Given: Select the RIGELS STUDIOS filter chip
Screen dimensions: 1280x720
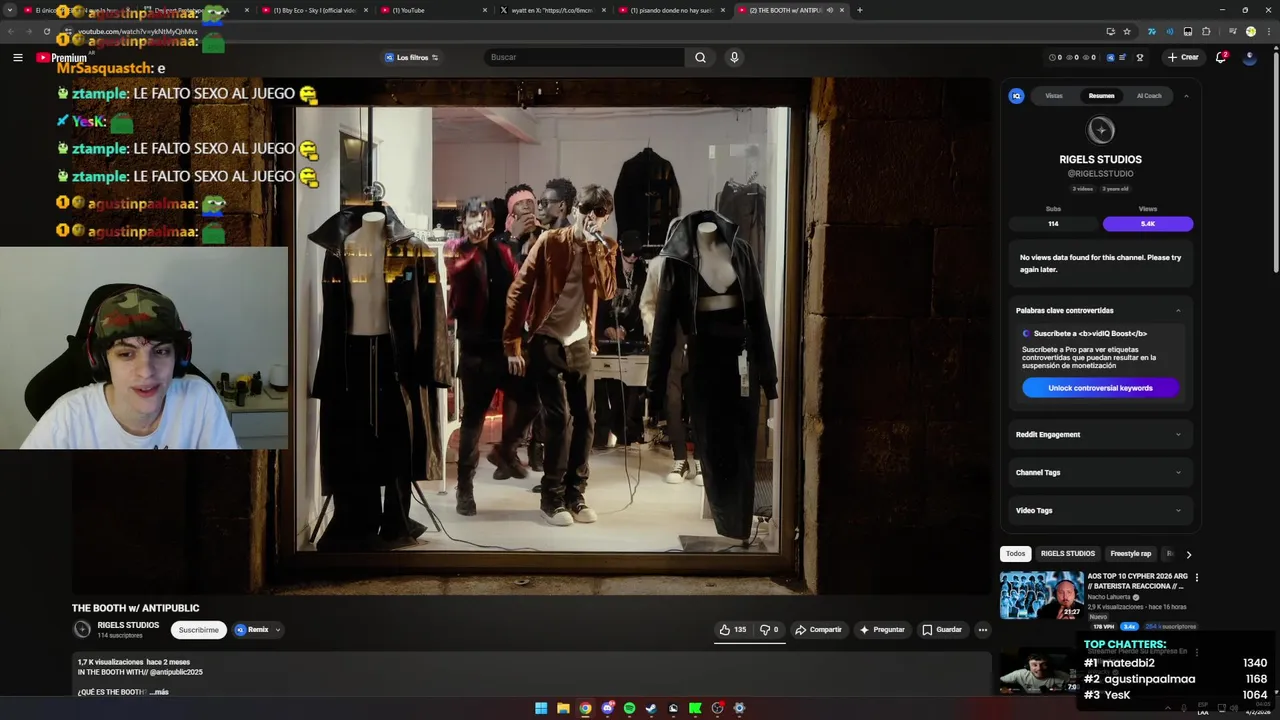Looking at the screenshot, I should pyautogui.click(x=1067, y=554).
